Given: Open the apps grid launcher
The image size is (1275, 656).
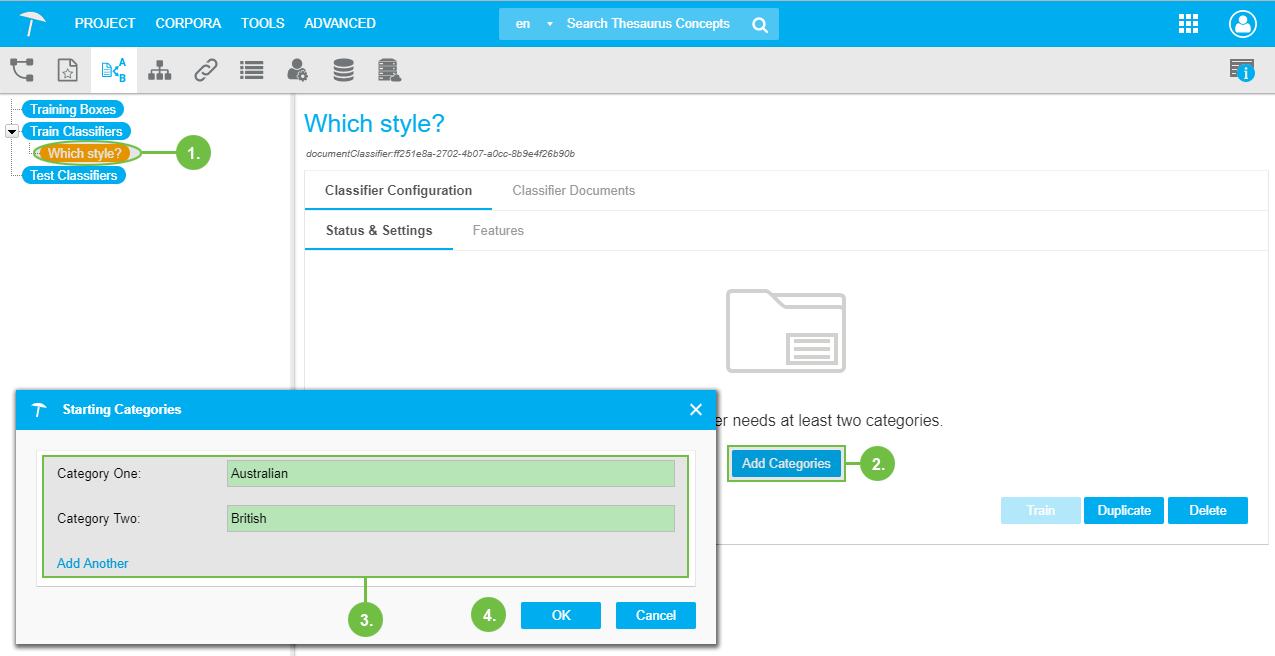Looking at the screenshot, I should [x=1188, y=24].
